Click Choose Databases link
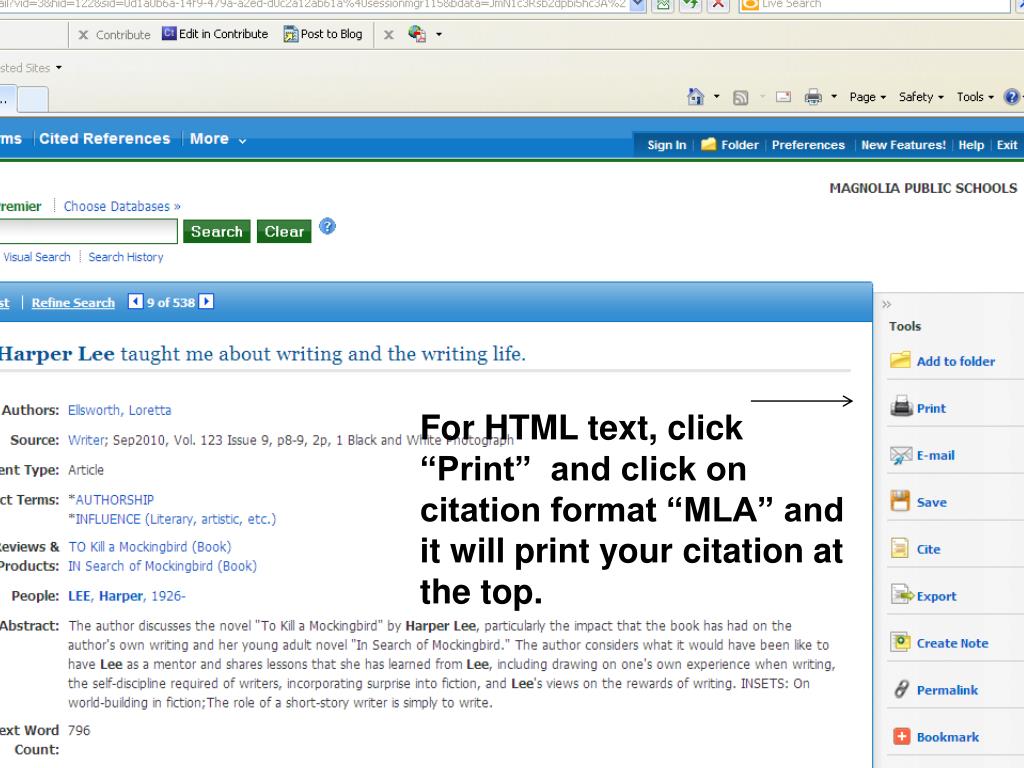 [122, 206]
